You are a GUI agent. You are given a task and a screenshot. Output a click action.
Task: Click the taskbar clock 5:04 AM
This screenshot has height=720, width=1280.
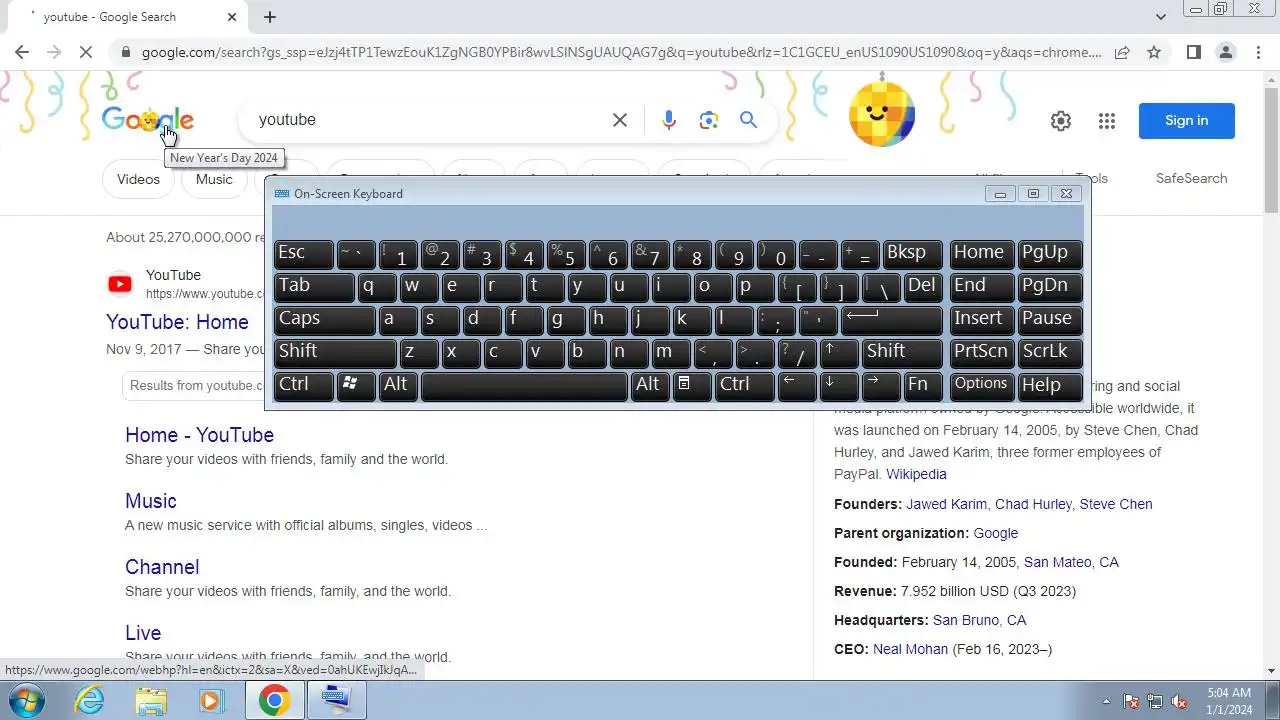point(1229,693)
